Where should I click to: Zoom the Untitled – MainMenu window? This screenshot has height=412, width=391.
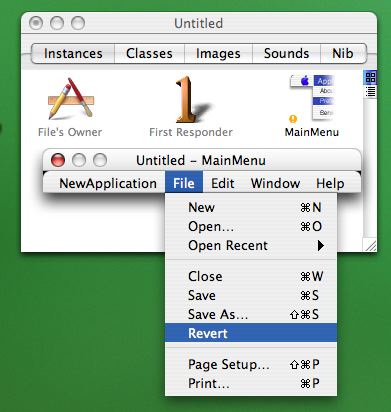coord(100,160)
